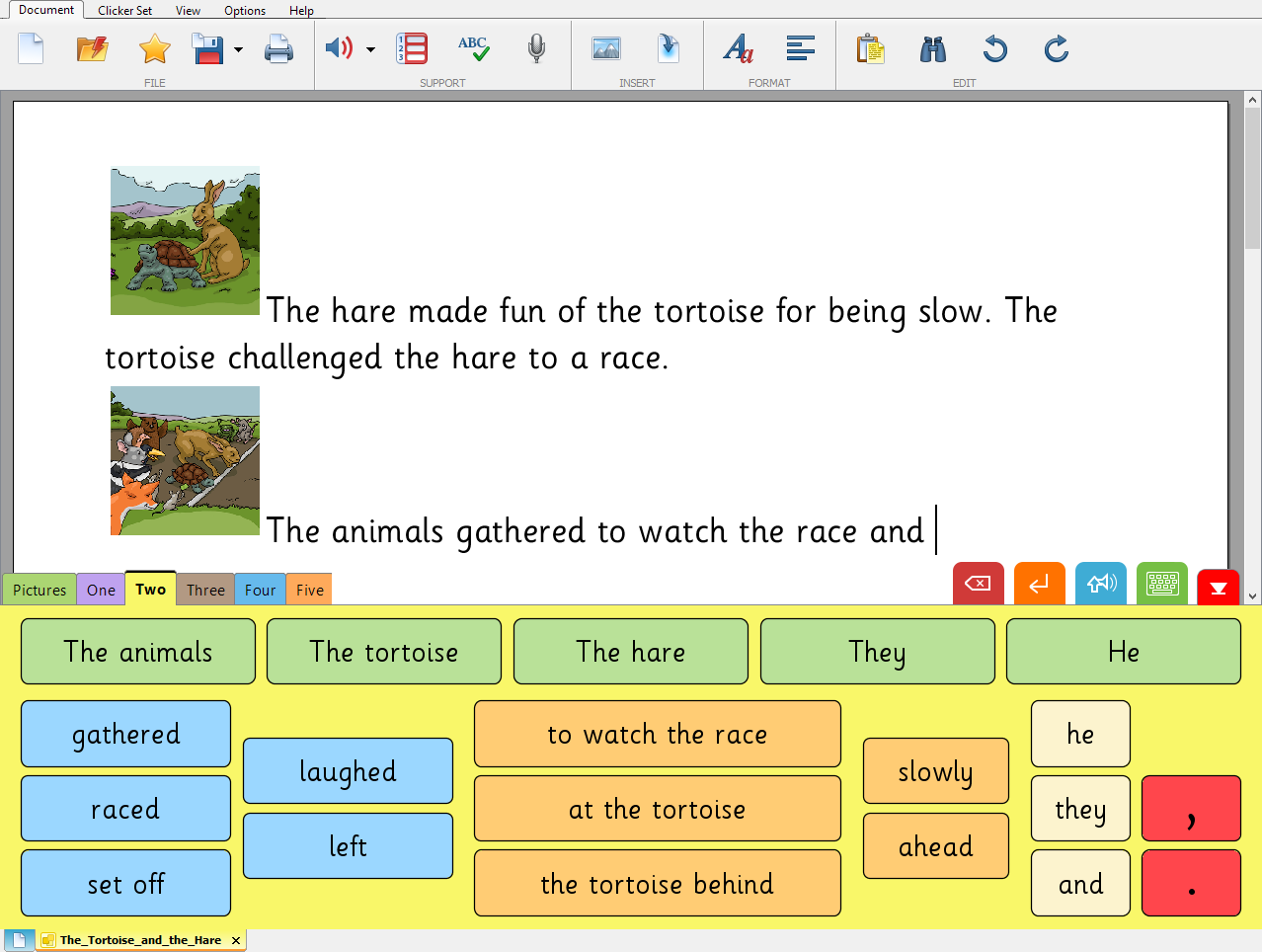Print the document using the printer icon
This screenshot has height=952, width=1262.
coord(278,48)
